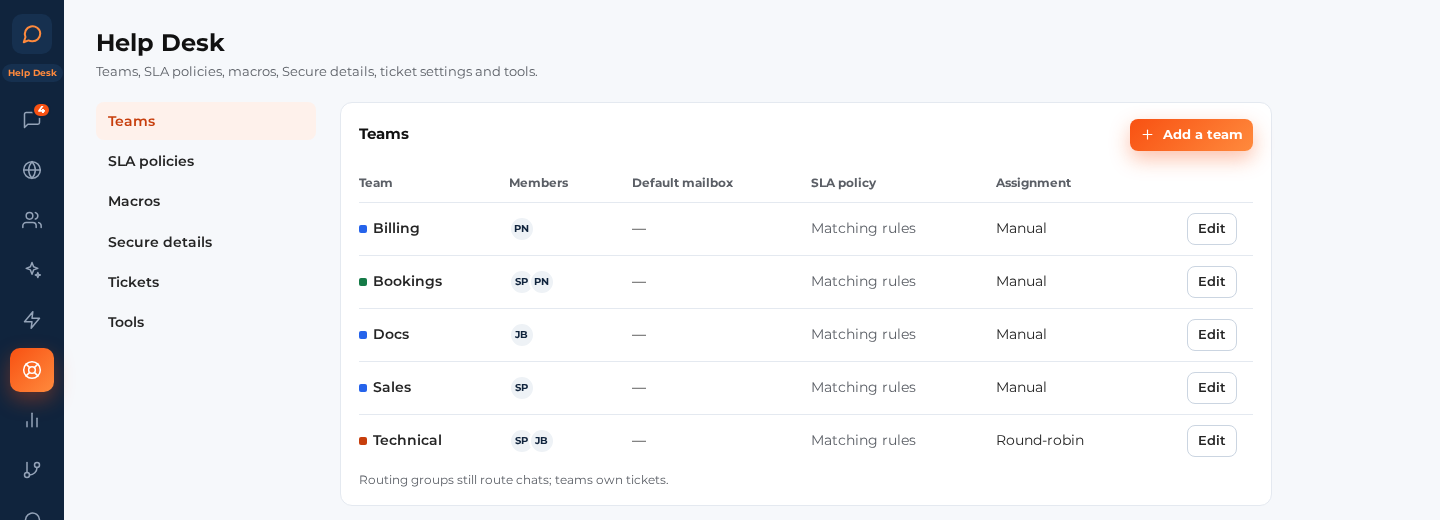The image size is (1440, 520).
Task: Open SLA policies section
Action: (x=206, y=161)
